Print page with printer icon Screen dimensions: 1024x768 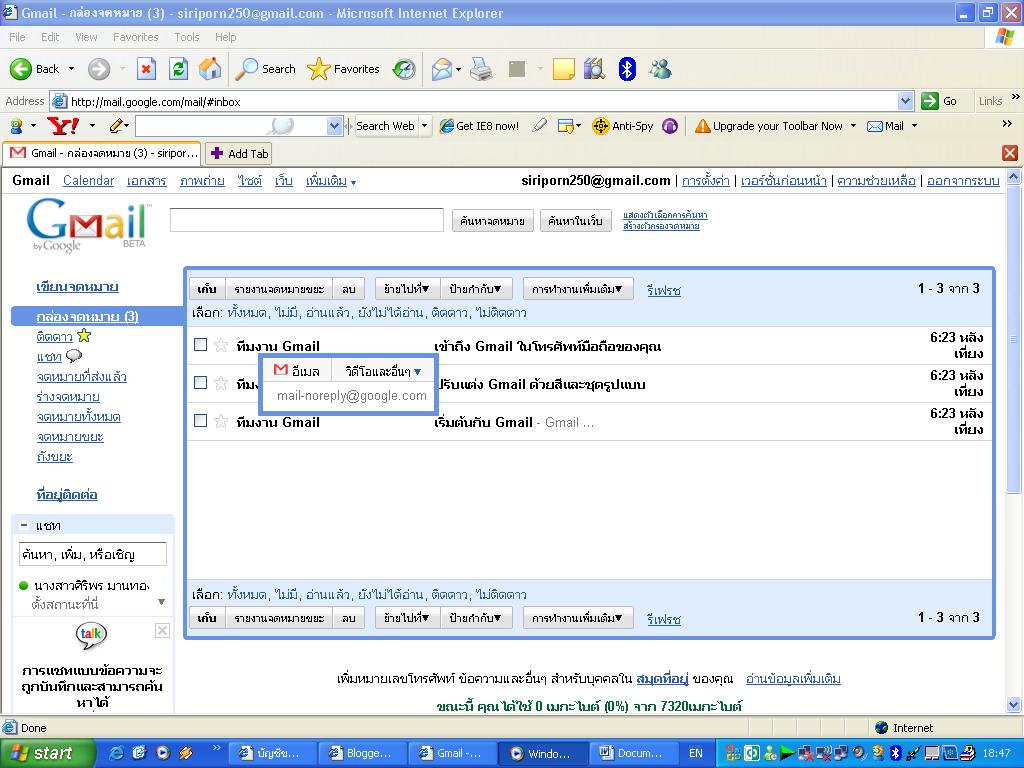coord(481,69)
